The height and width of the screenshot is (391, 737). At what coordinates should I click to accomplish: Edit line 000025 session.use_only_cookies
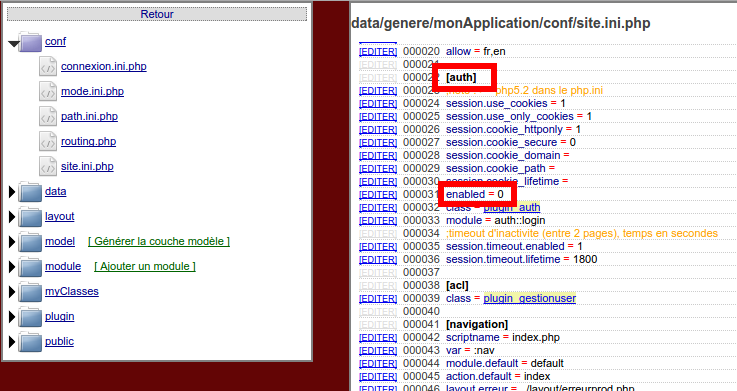[x=378, y=117]
